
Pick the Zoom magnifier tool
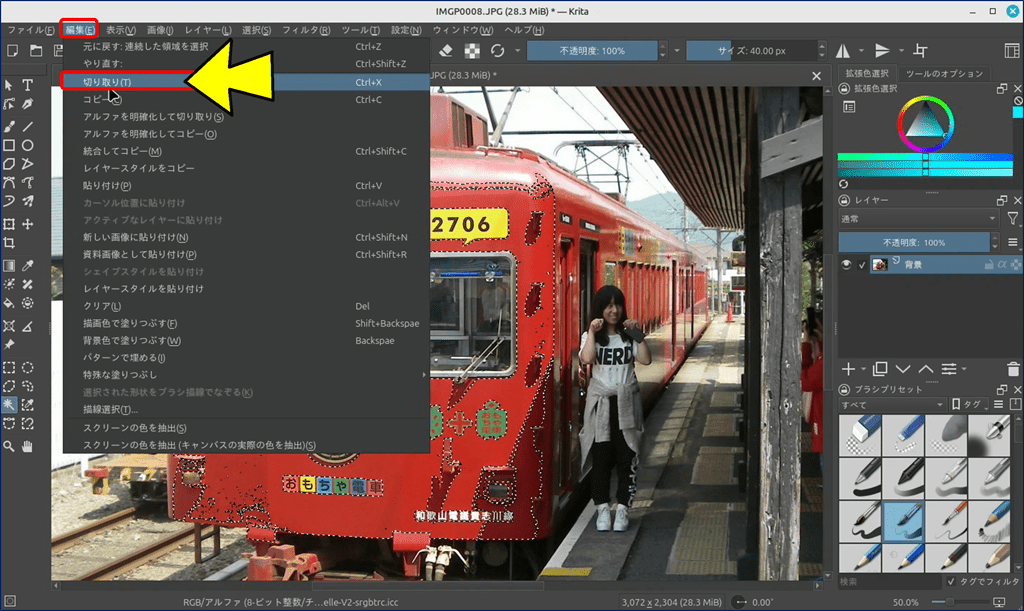coord(9,445)
